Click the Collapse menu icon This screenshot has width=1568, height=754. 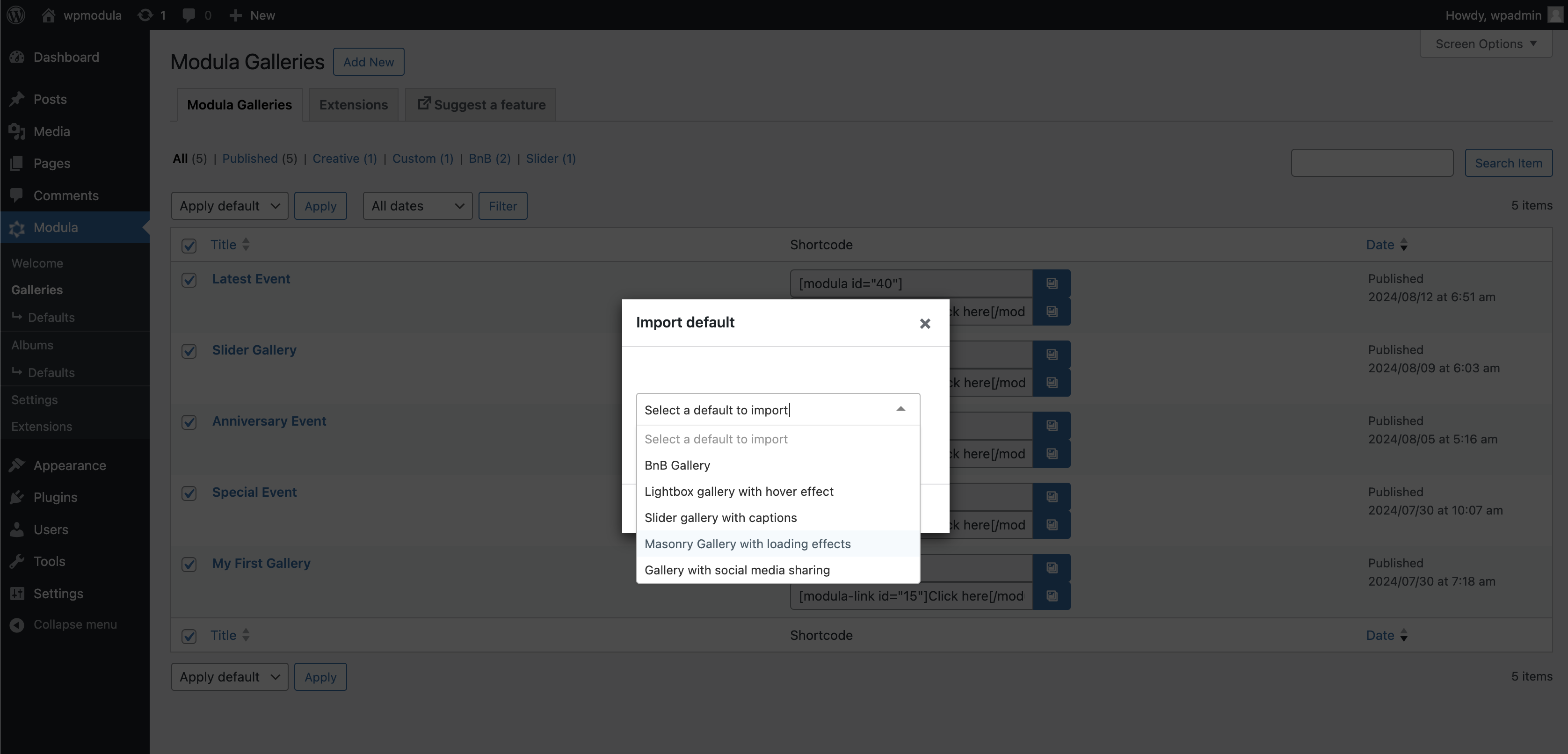pos(17,625)
